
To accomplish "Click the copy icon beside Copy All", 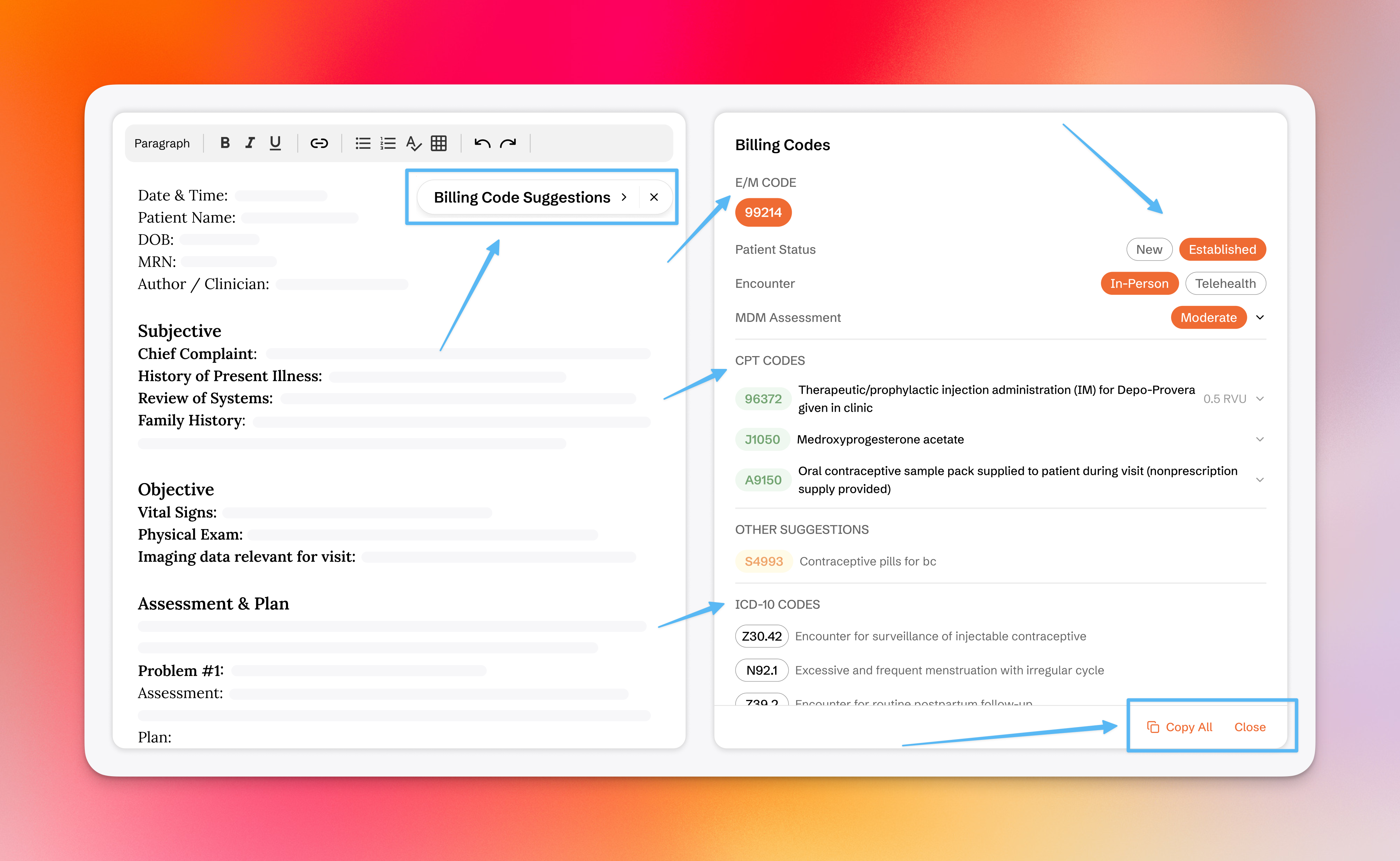I will (x=1153, y=727).
